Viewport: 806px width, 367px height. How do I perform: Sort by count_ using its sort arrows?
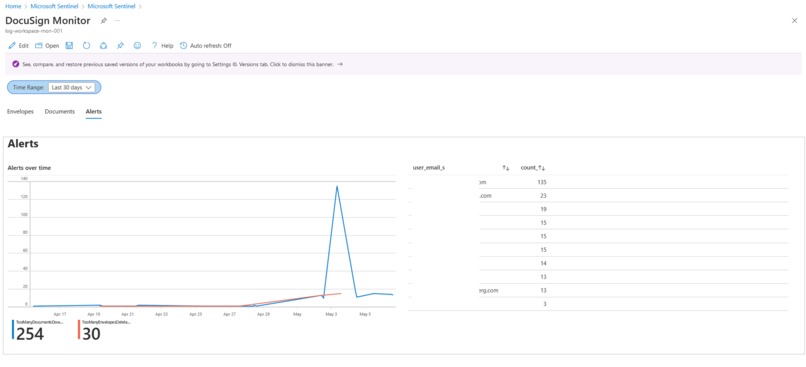click(542, 168)
